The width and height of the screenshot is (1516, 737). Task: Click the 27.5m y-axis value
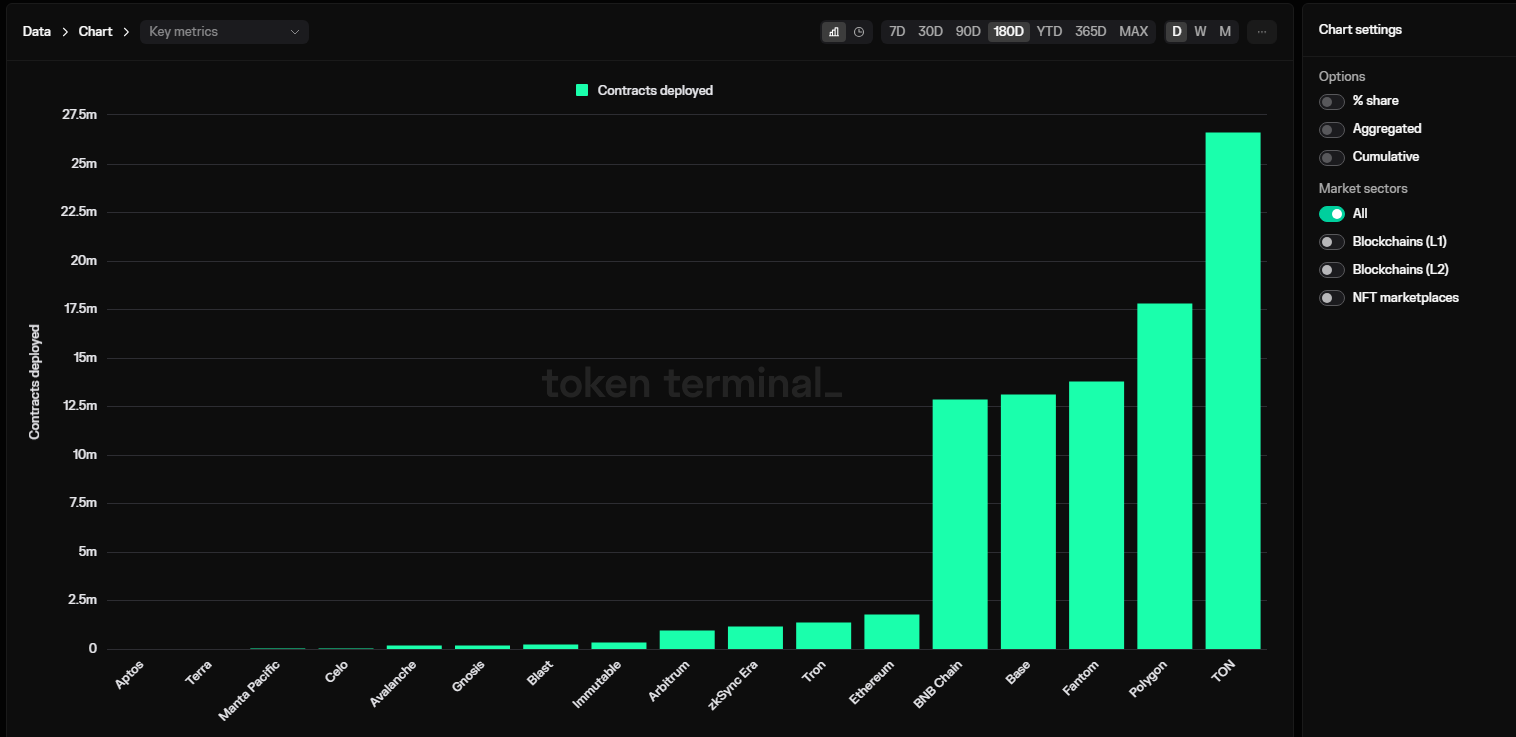click(79, 115)
